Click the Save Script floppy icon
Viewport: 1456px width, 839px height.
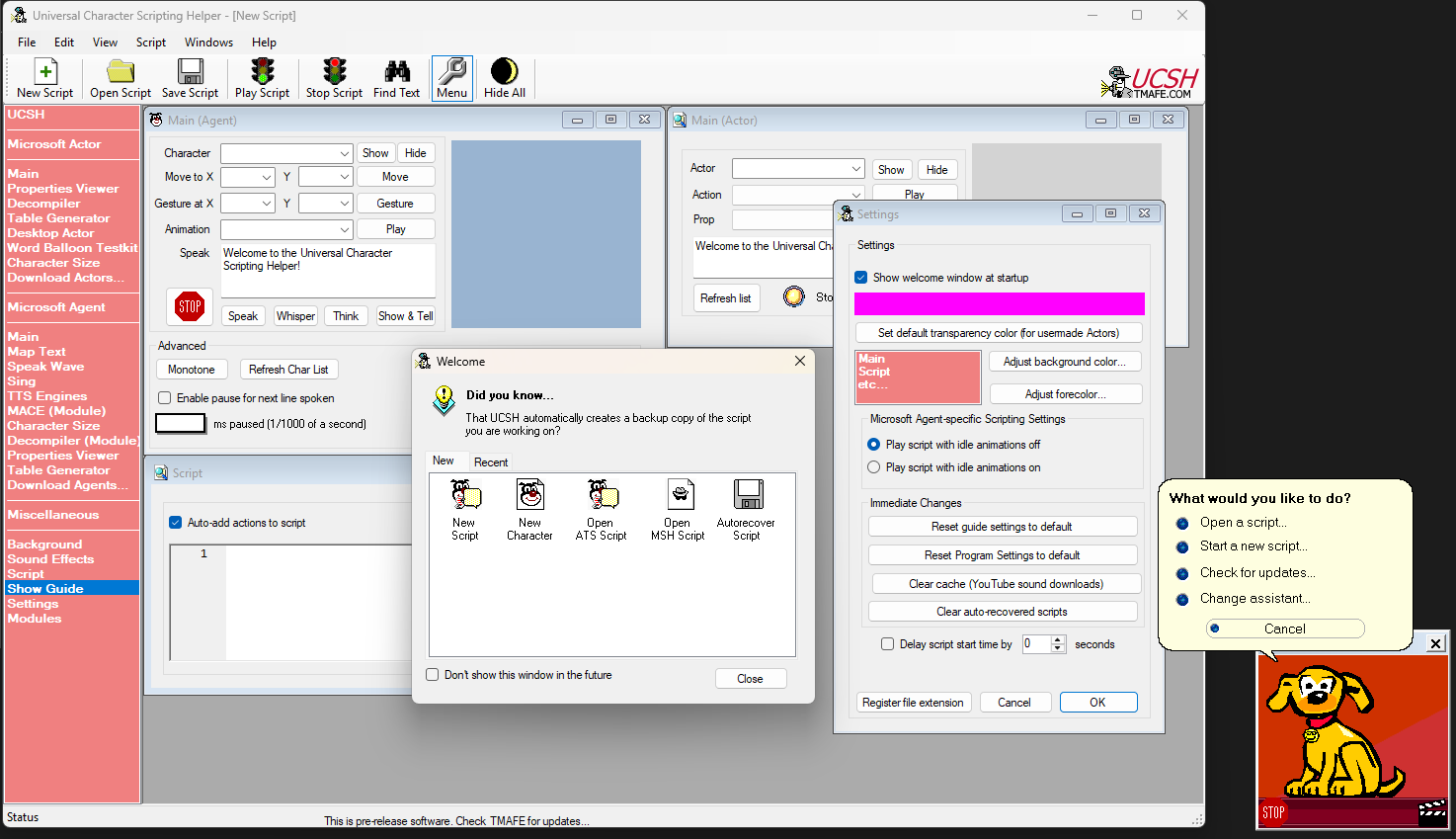point(190,71)
